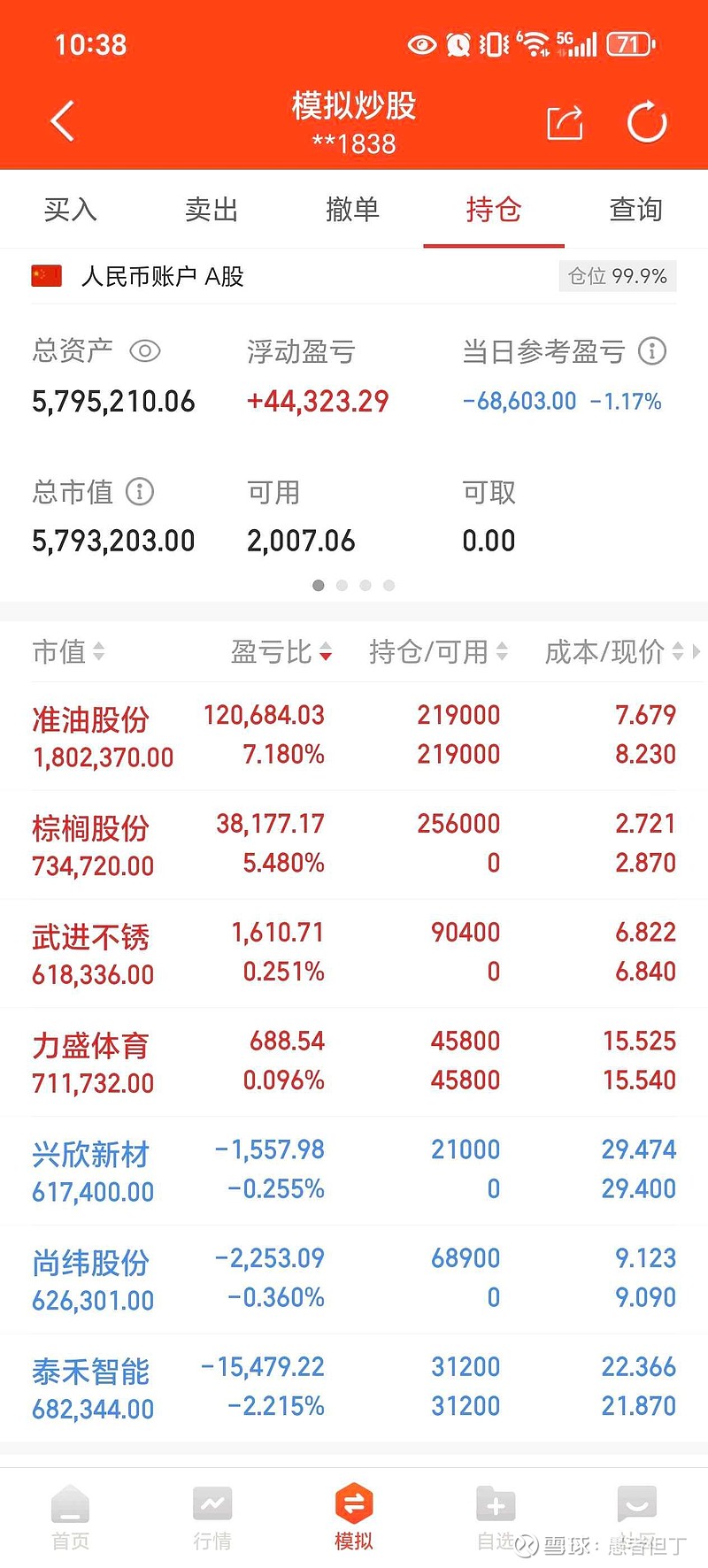Open the 撤单 tab
This screenshot has height=1568, width=708.
tap(352, 210)
